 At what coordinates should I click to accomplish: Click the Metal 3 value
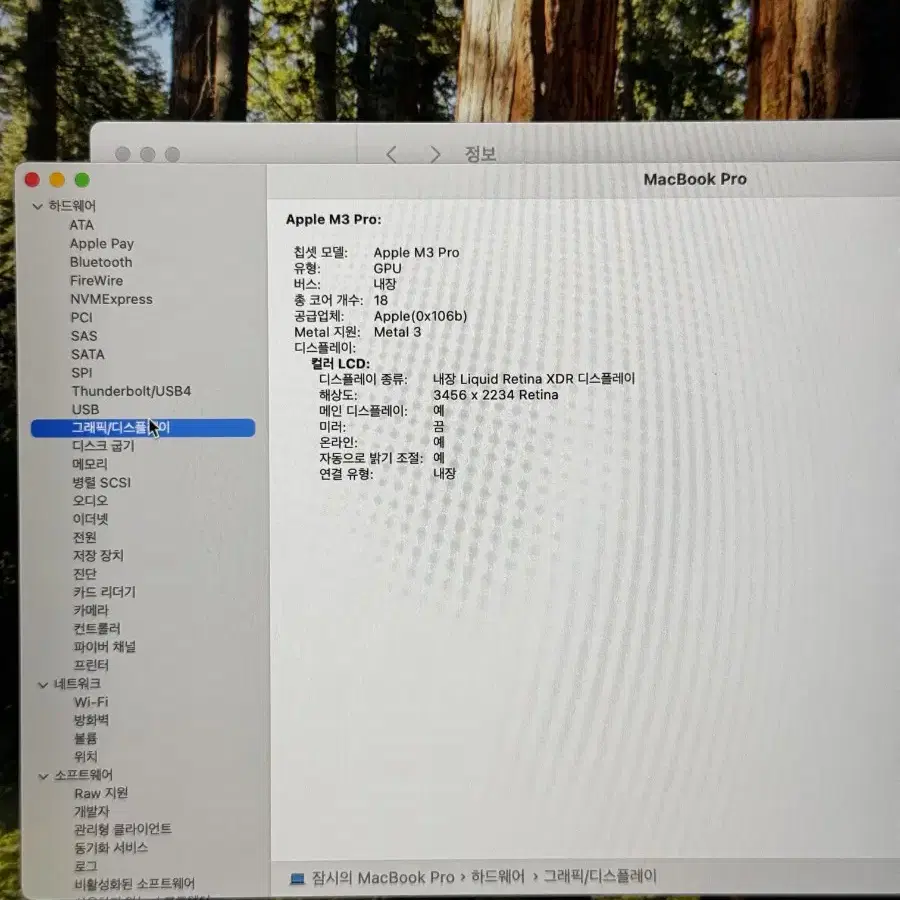point(397,332)
